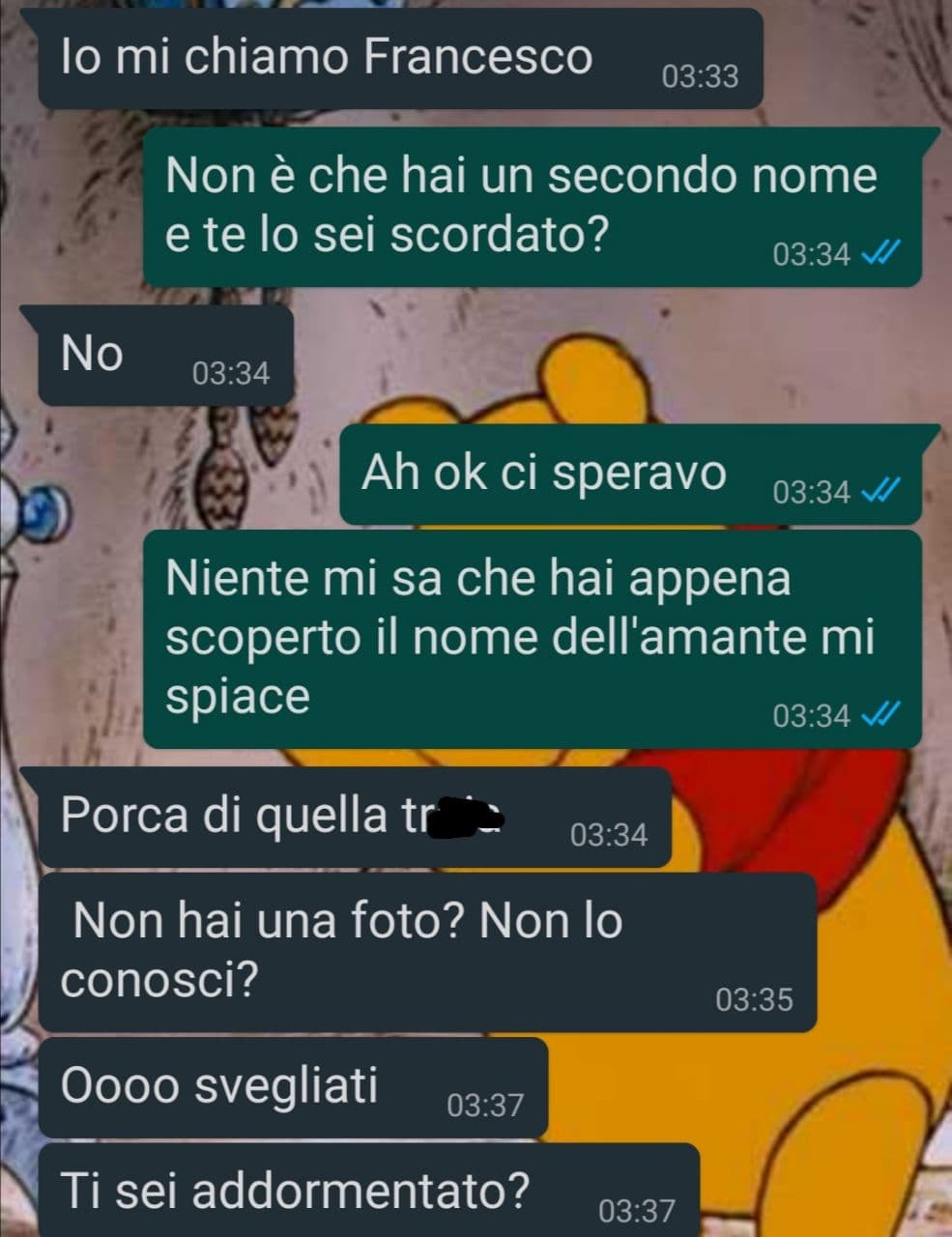952x1237 pixels.
Task: Select the message "Non è che hai un secondo nome"
Action: click(x=532, y=207)
